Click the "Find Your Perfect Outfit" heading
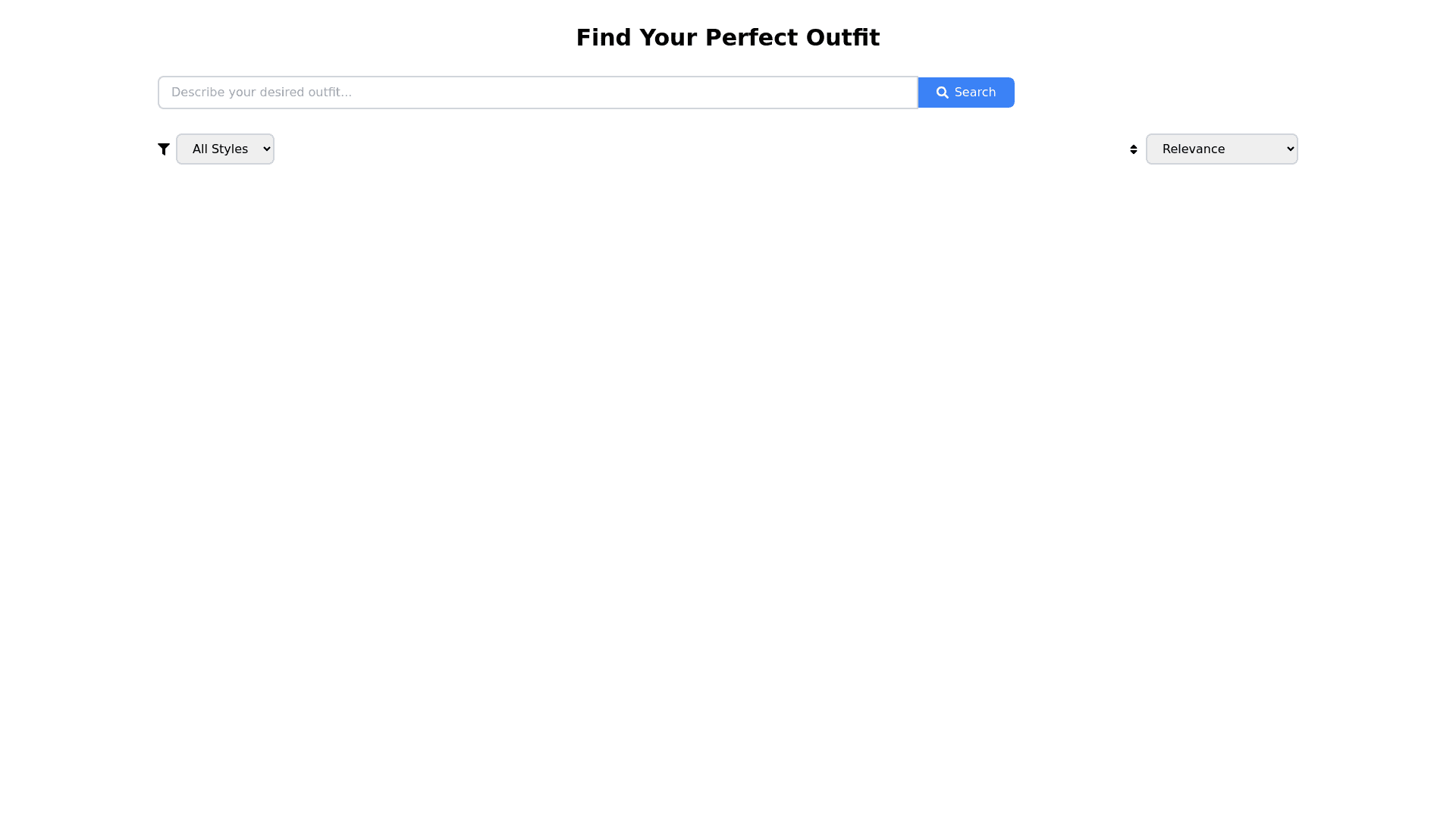The width and height of the screenshot is (1456, 819). pyautogui.click(x=728, y=38)
